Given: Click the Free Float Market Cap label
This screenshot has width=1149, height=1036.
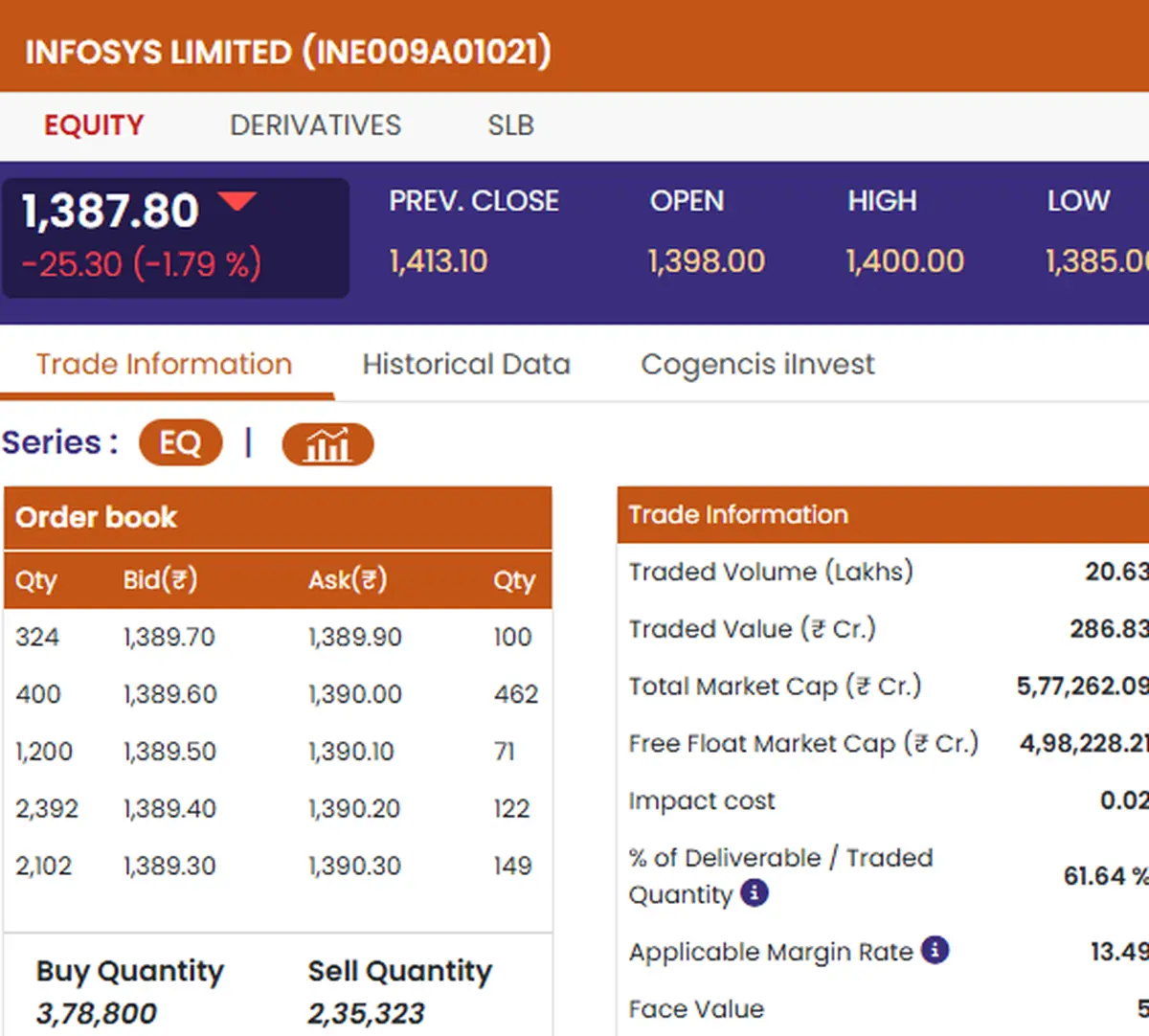Looking at the screenshot, I should (x=803, y=744).
